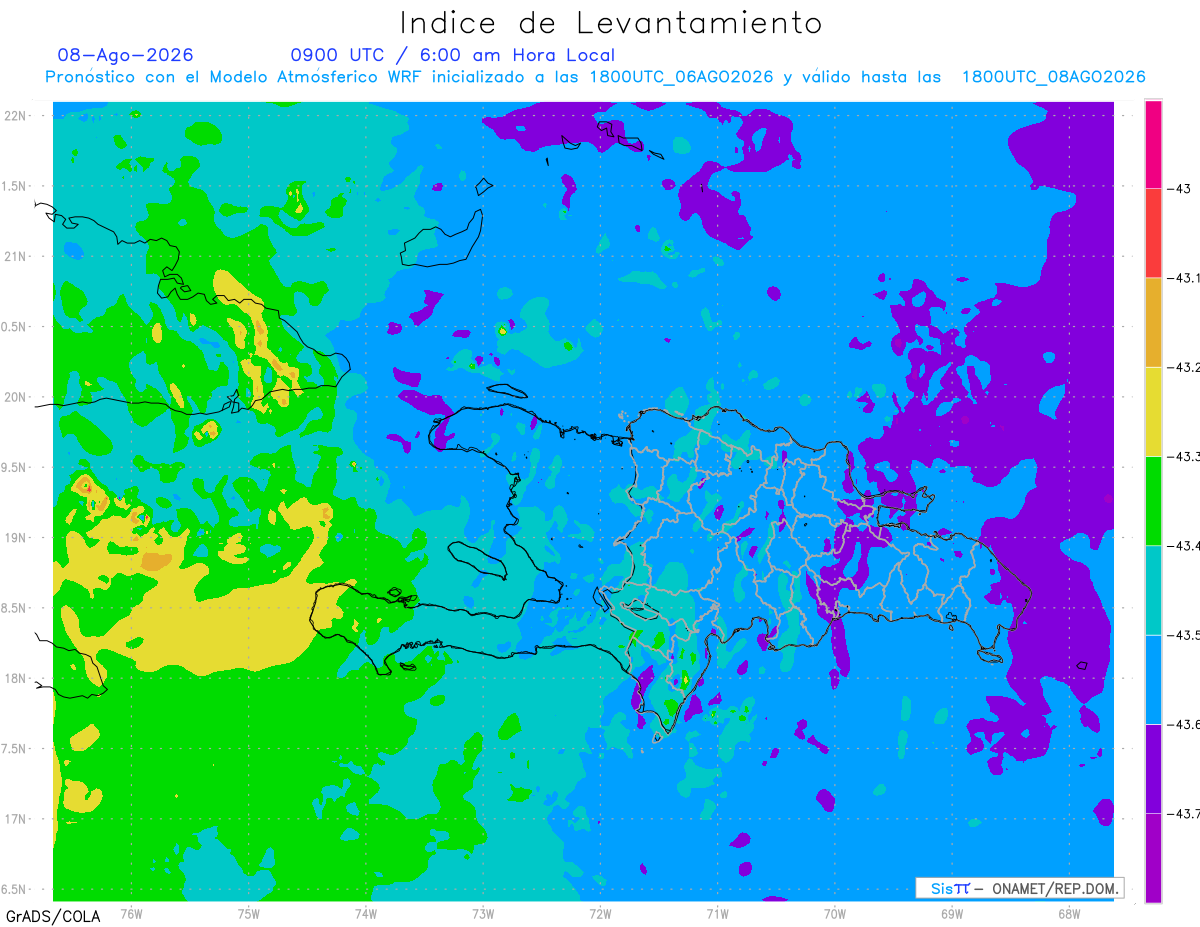This screenshot has width=1200, height=927.
Task: Click the "75W" longitude axis label
Action: coord(248,913)
